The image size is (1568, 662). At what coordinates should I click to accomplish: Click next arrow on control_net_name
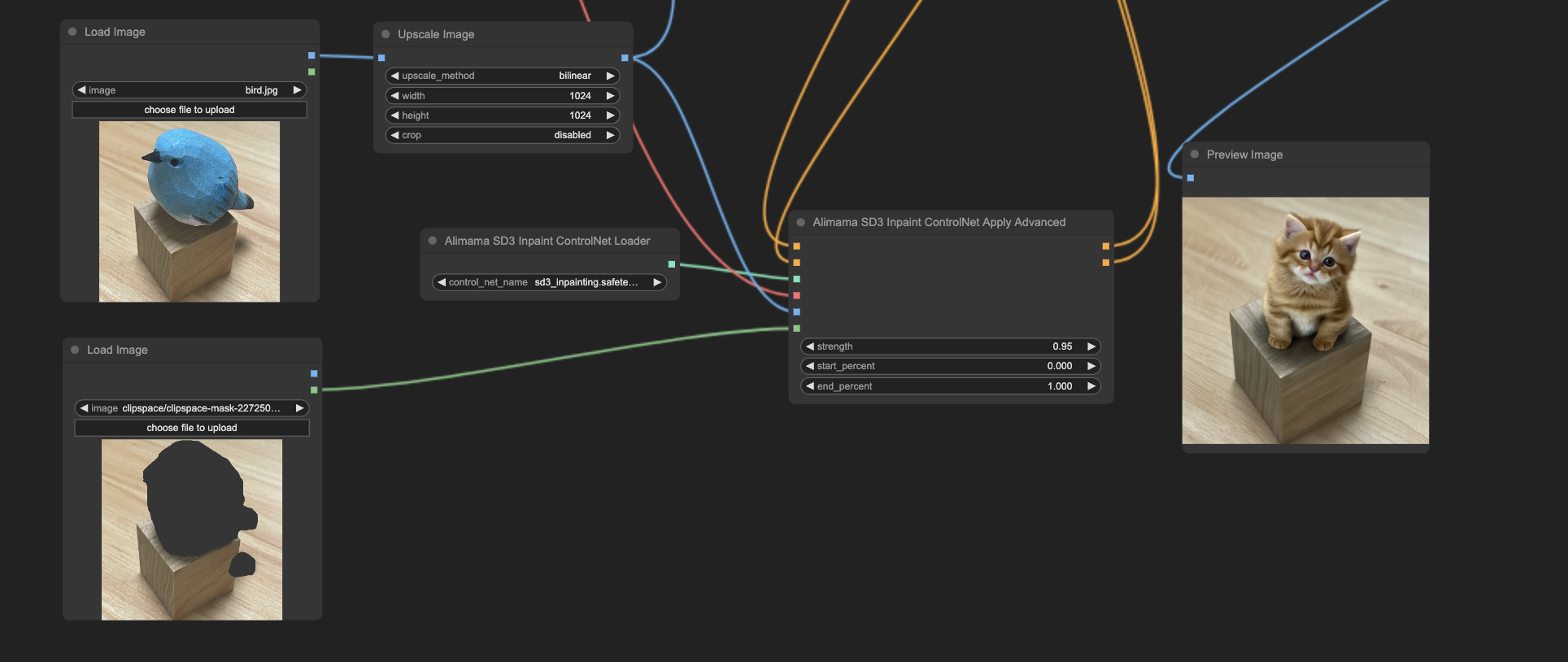(657, 282)
